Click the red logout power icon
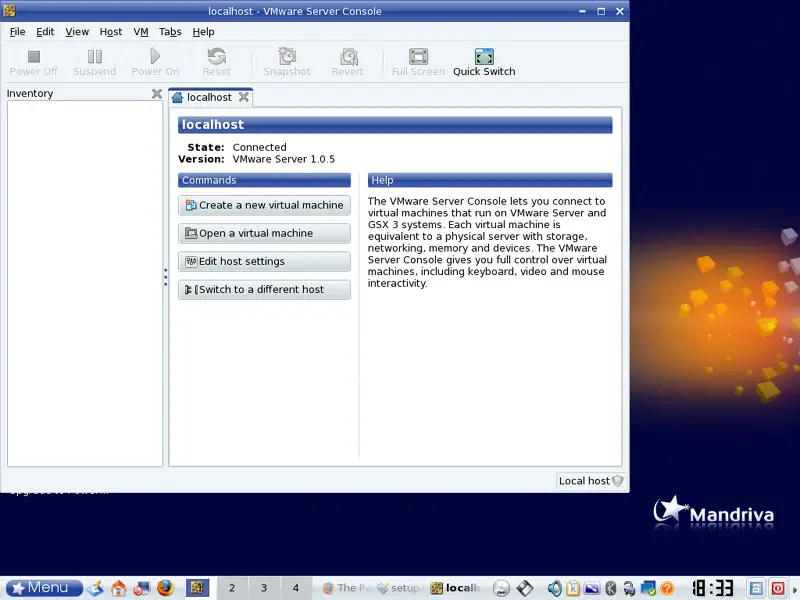 click(x=778, y=588)
